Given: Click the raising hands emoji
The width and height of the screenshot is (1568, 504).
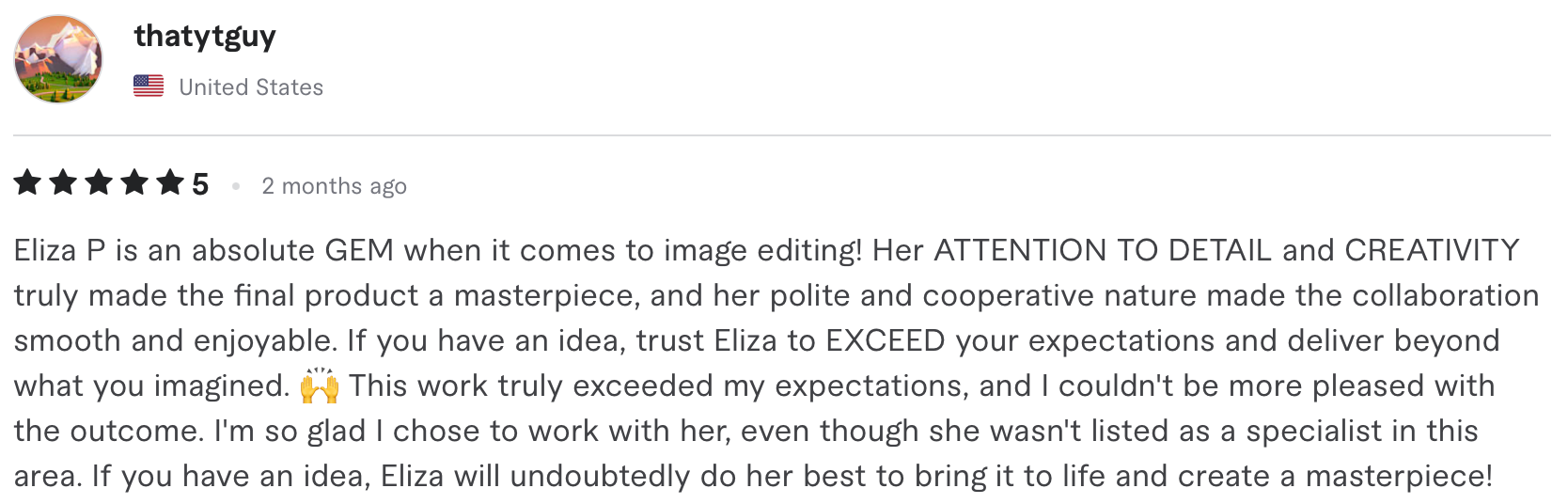Looking at the screenshot, I should coord(320,386).
